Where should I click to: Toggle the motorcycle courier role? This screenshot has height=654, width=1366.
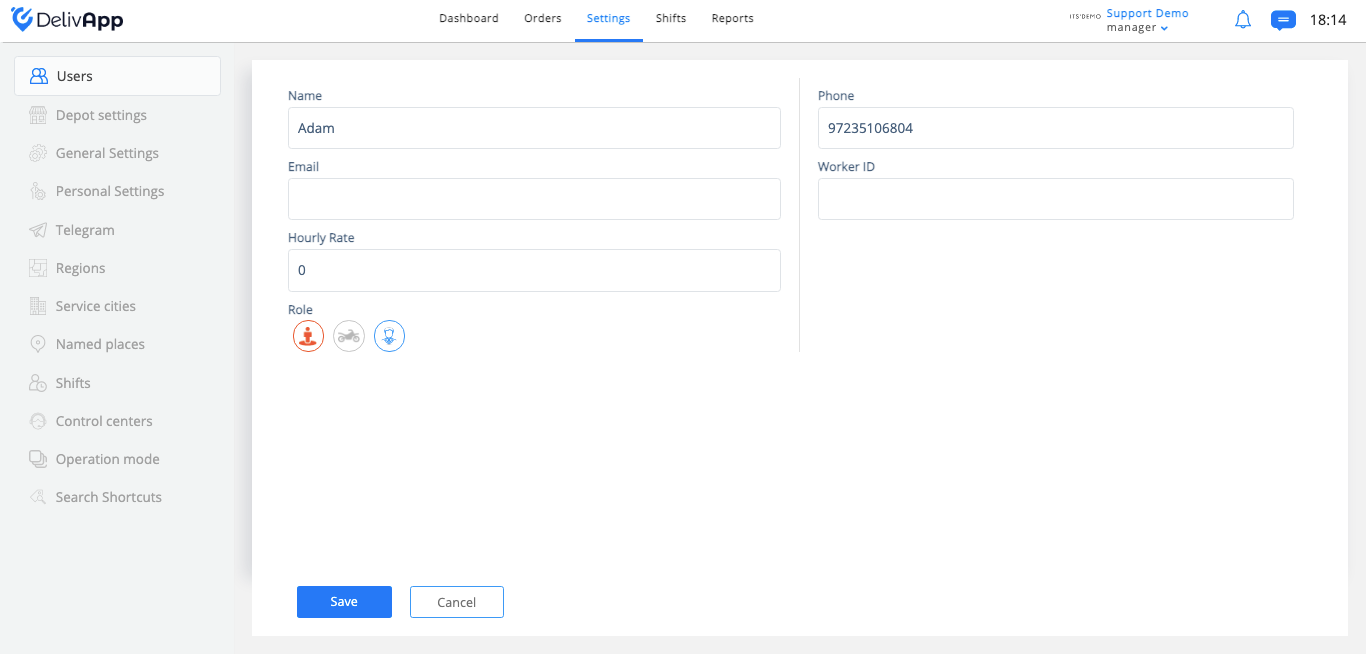point(349,336)
